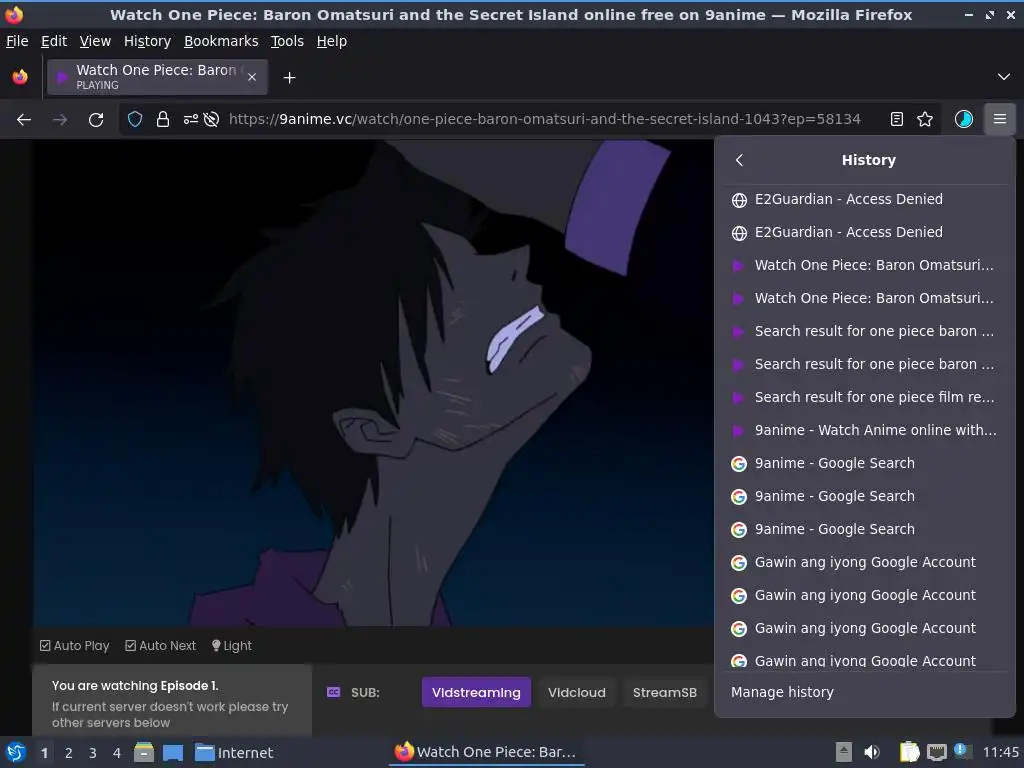Click the 11:45 clock

coord(1000,752)
